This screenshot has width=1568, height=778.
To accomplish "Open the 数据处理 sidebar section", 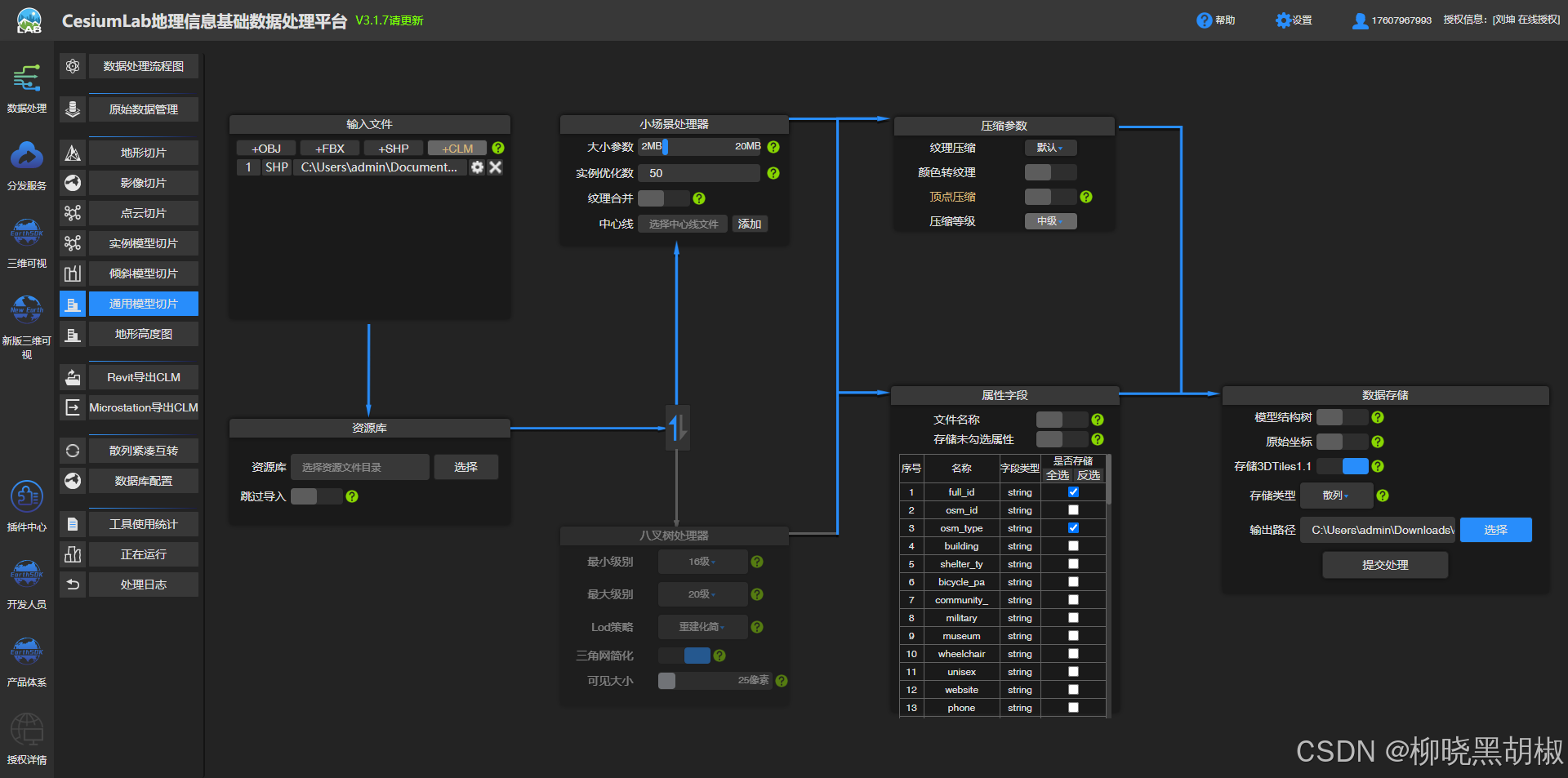I will tap(27, 88).
